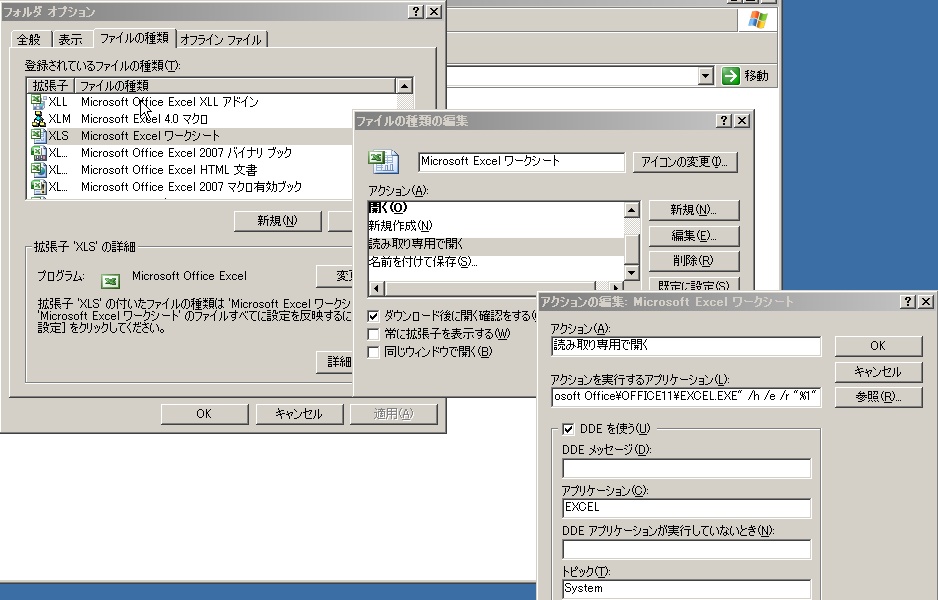Click 編集(E)... button

click(x=694, y=236)
